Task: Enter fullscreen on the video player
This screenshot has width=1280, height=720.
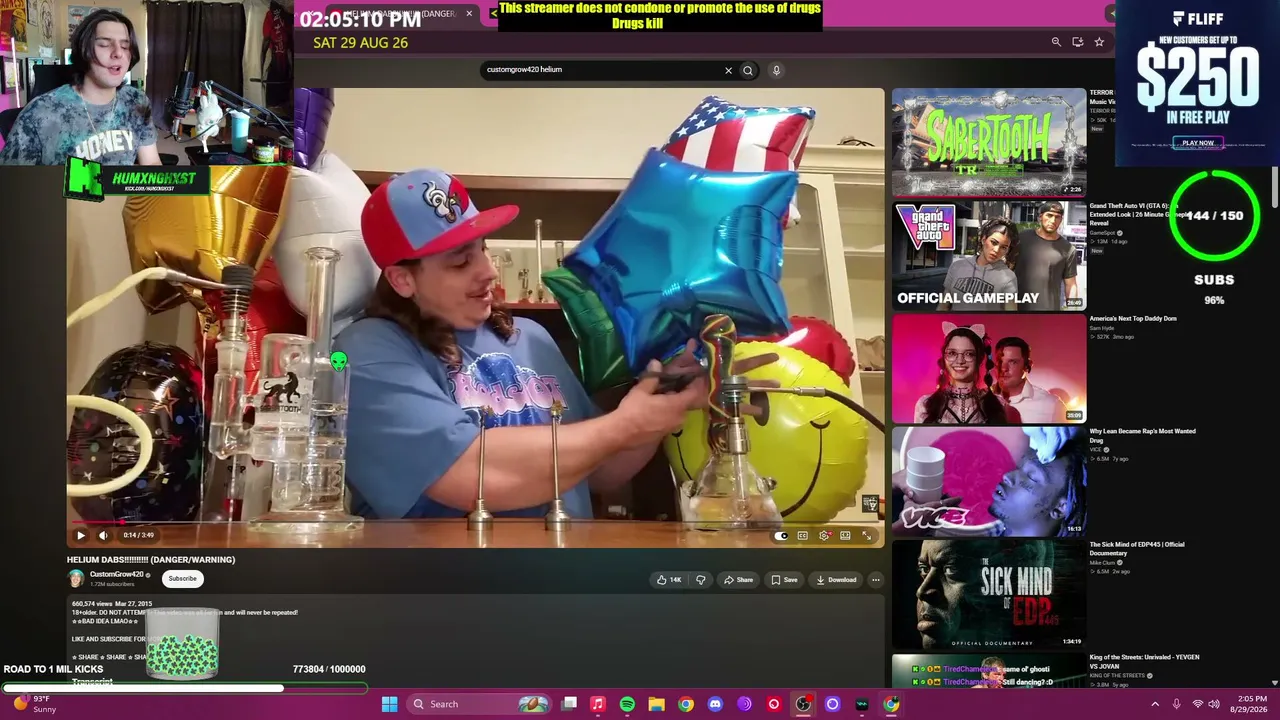Action: click(x=867, y=536)
